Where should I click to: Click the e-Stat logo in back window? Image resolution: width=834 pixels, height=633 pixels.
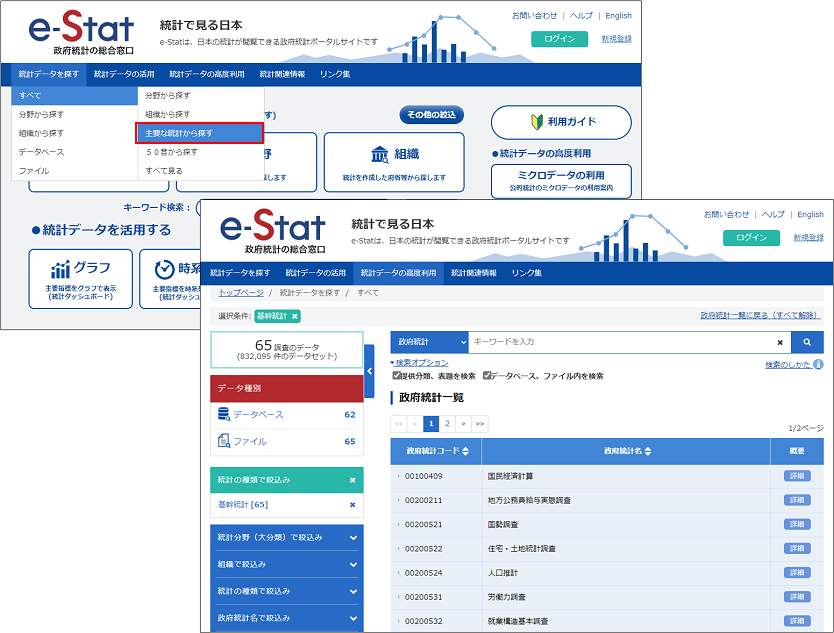tap(81, 33)
